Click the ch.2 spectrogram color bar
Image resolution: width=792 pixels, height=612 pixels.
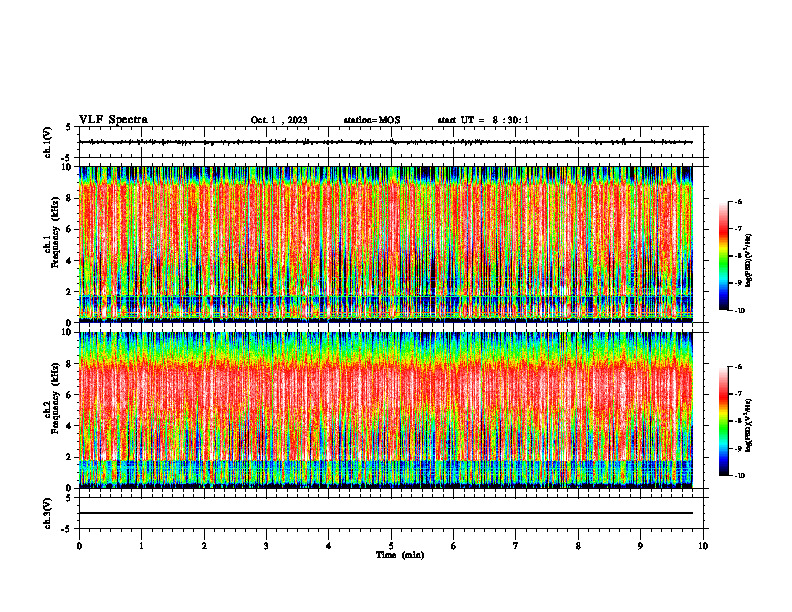coord(723,421)
